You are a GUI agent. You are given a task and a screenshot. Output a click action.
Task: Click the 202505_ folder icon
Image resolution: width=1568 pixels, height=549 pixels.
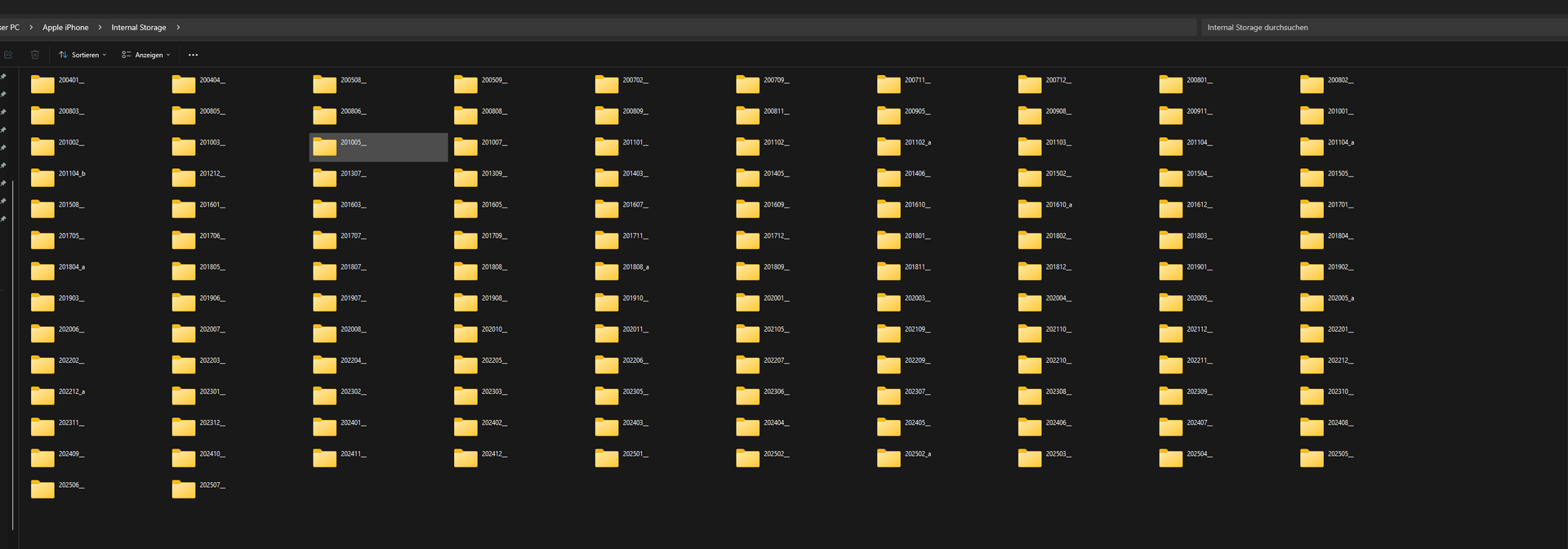point(1312,457)
